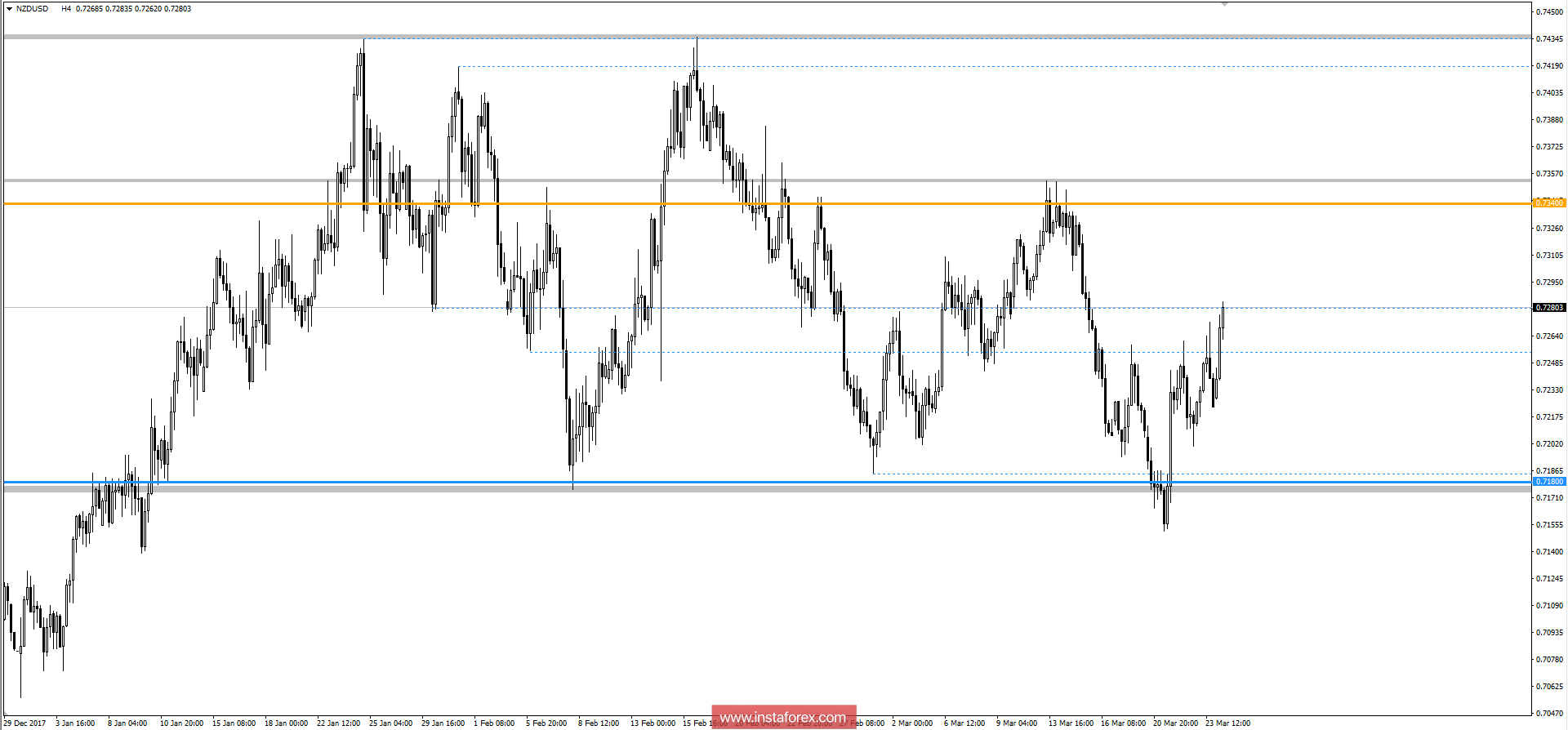
Task: Open the dropdown arrow beside NZDUSD
Action: pos(9,9)
